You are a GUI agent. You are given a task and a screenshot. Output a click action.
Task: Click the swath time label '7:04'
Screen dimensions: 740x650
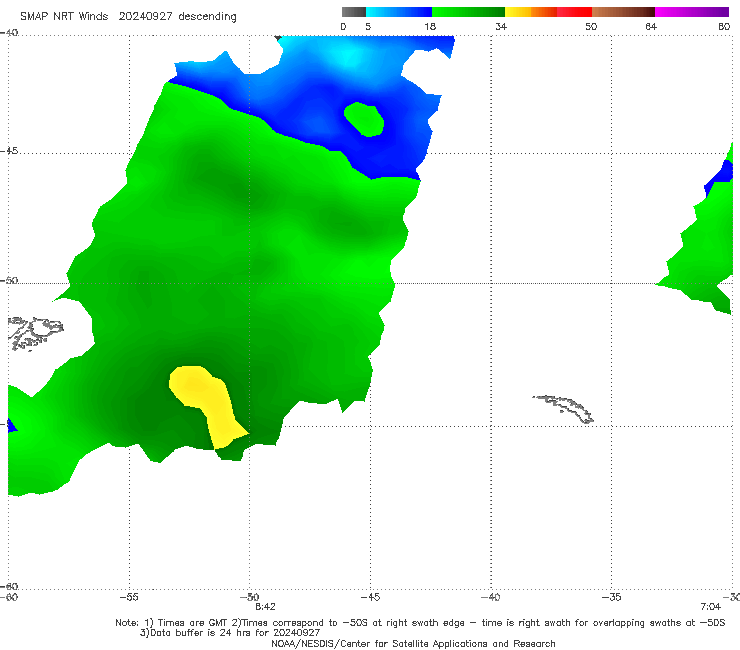[710, 607]
